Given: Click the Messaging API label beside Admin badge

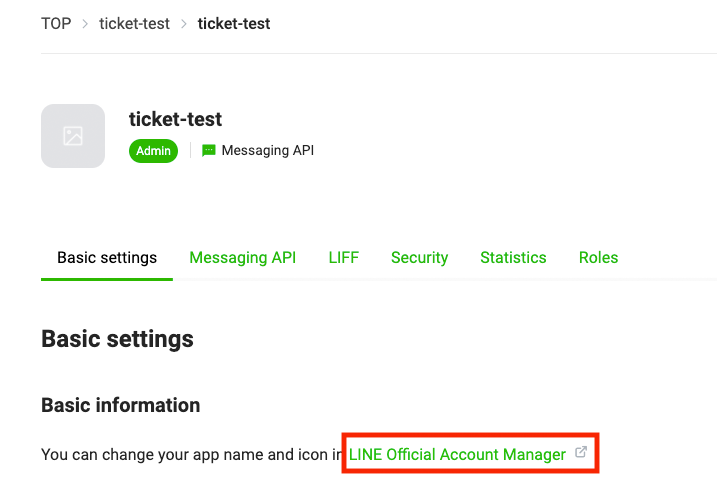Looking at the screenshot, I should (268, 150).
